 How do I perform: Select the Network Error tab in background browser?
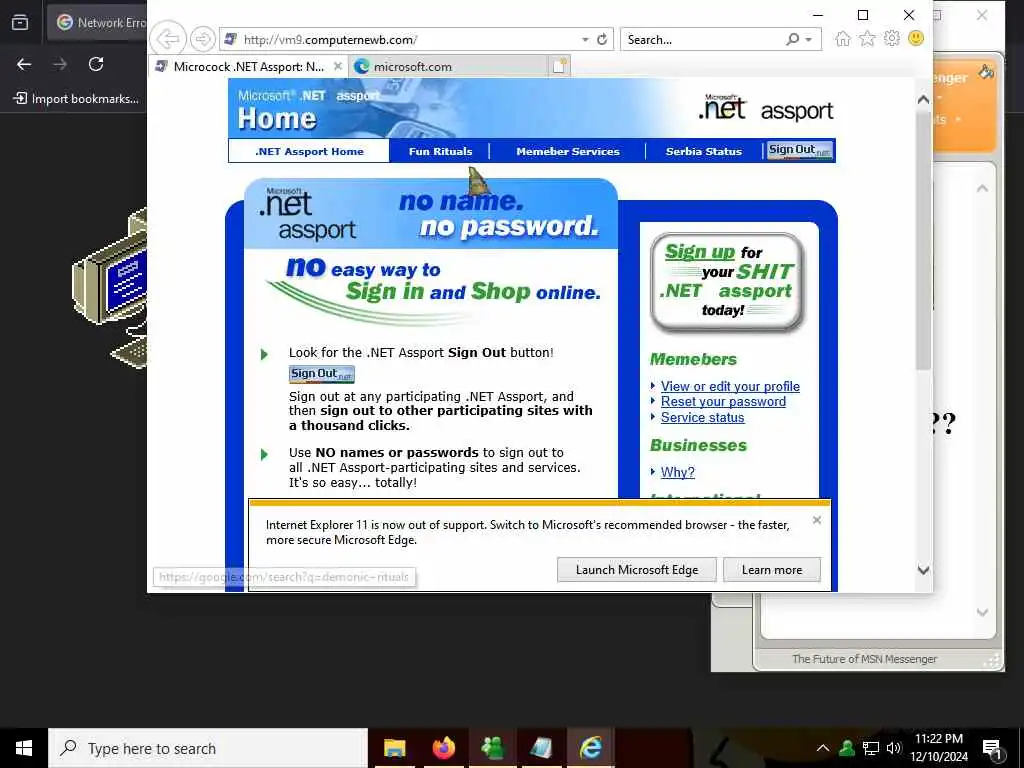pyautogui.click(x=98, y=22)
